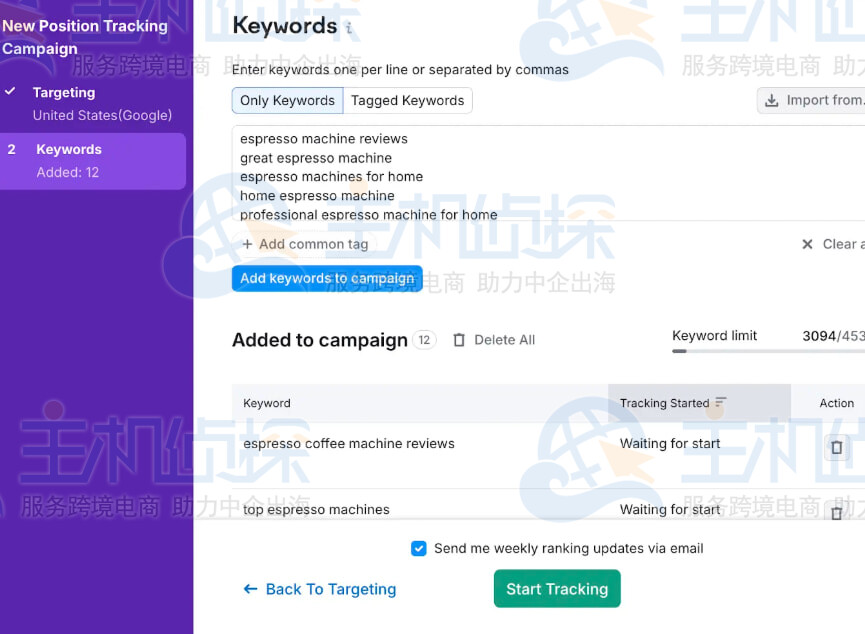This screenshot has height=634, width=865.
Task: Sort by the Keyword column header
Action: 267,403
